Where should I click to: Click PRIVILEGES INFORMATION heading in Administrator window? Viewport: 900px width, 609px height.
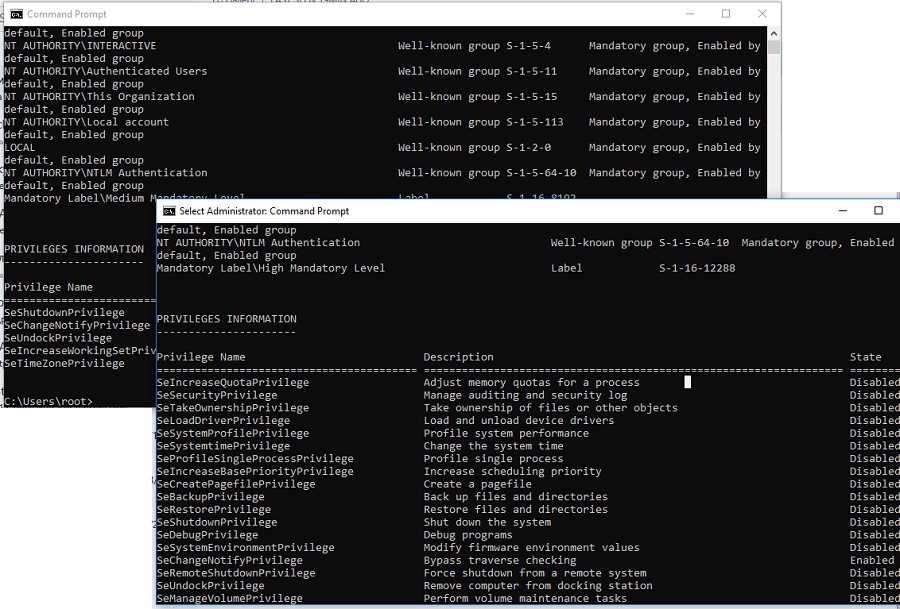pyautogui.click(x=226, y=319)
